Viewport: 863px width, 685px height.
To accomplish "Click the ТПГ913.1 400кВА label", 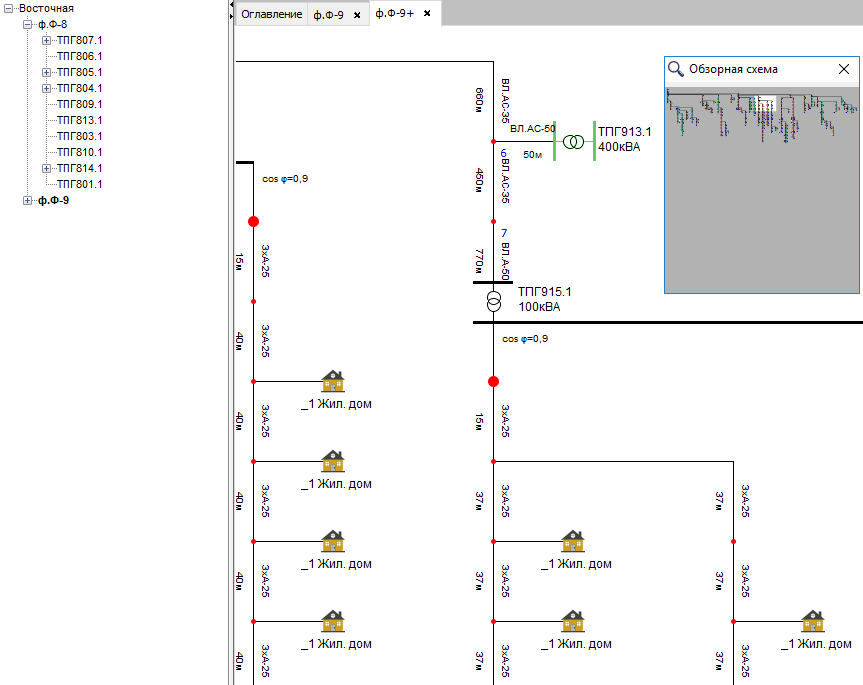I will 625,139.
